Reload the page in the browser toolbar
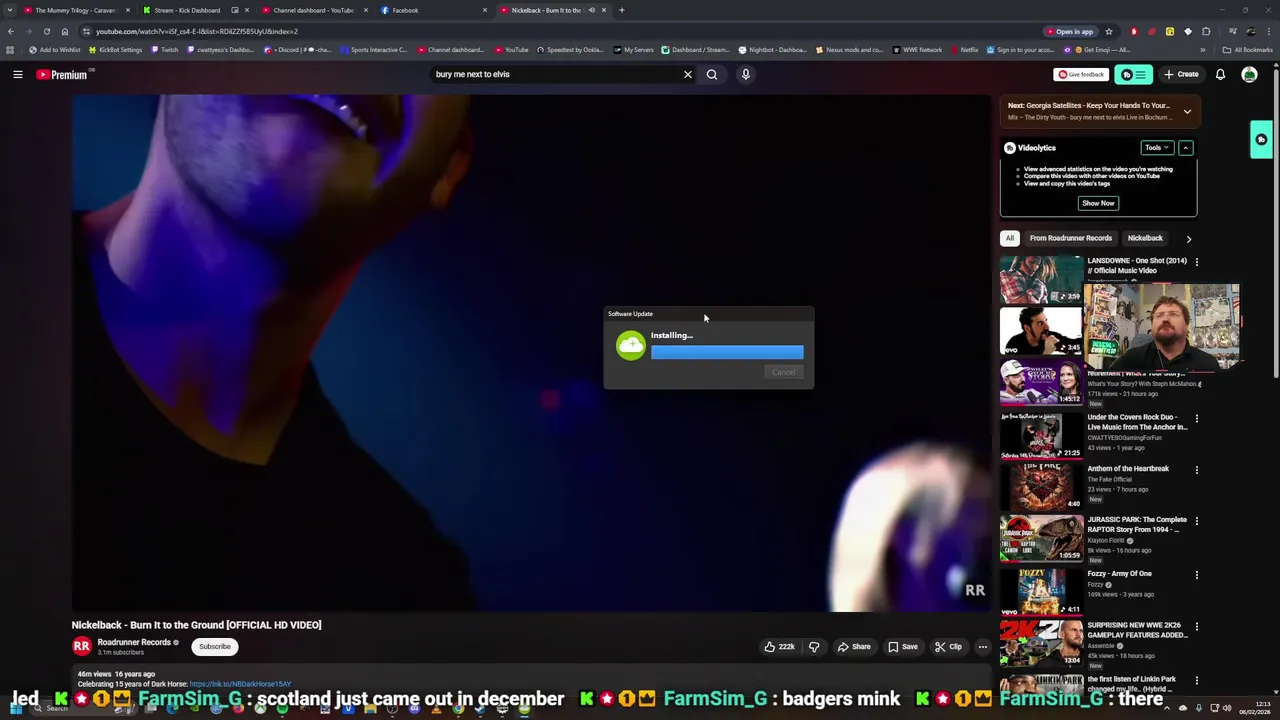Screen dimensions: 1280x720 point(46,31)
